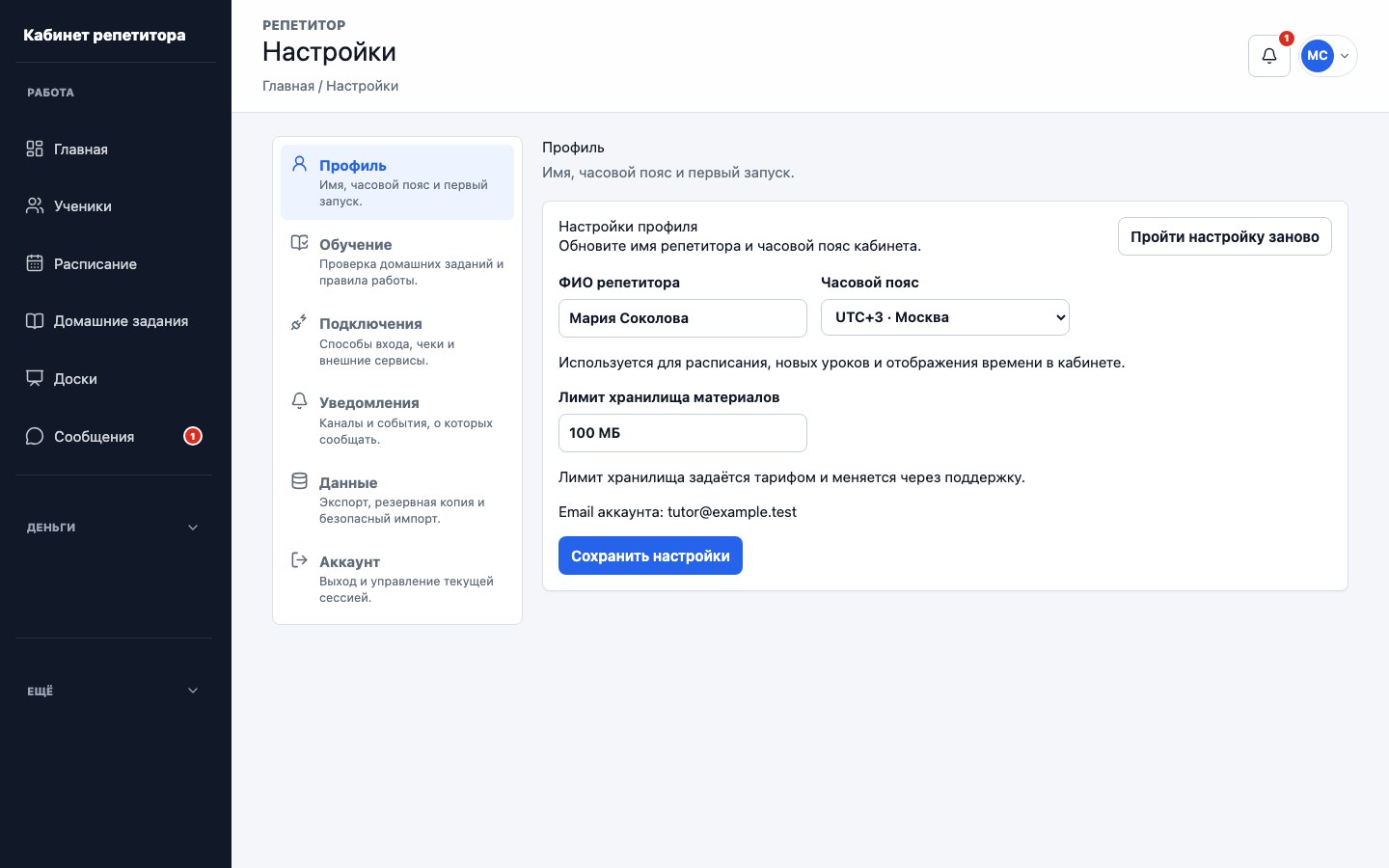Click the Лимит хранилища материалов field

point(683,433)
